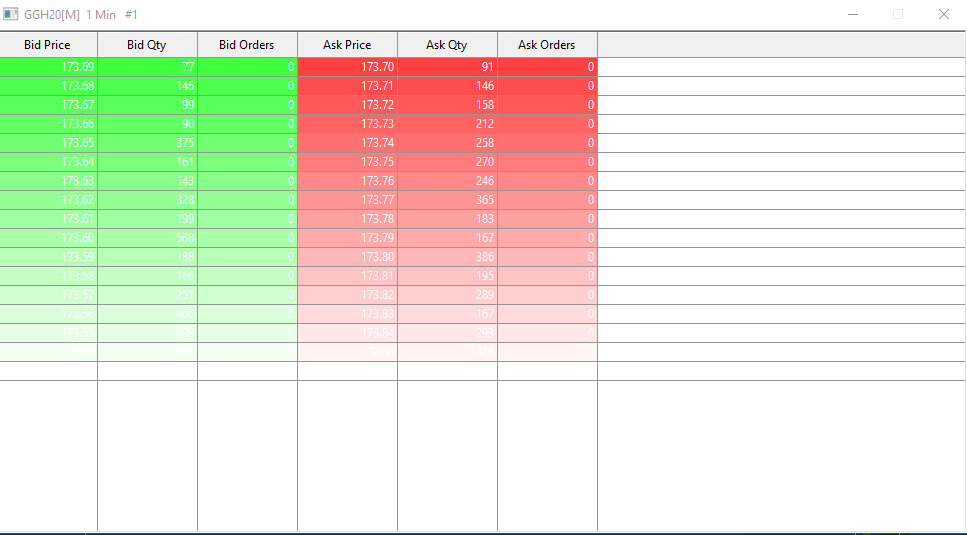The image size is (967, 535).
Task: Click ask quantity 167 at 173.79
Action: tap(447, 238)
